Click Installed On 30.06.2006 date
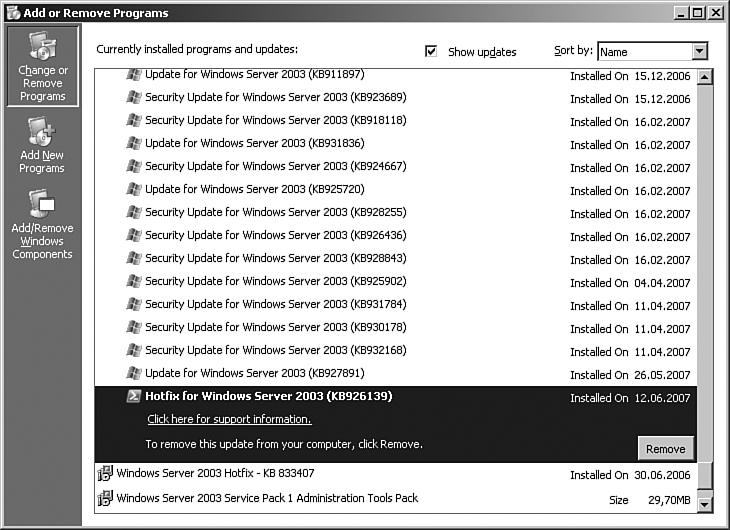This screenshot has height=530, width=730. click(x=630, y=475)
